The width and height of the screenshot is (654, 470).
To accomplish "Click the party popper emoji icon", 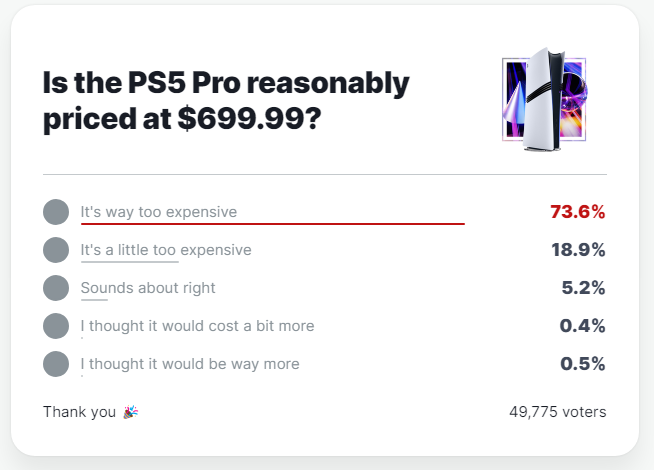I will click(131, 412).
